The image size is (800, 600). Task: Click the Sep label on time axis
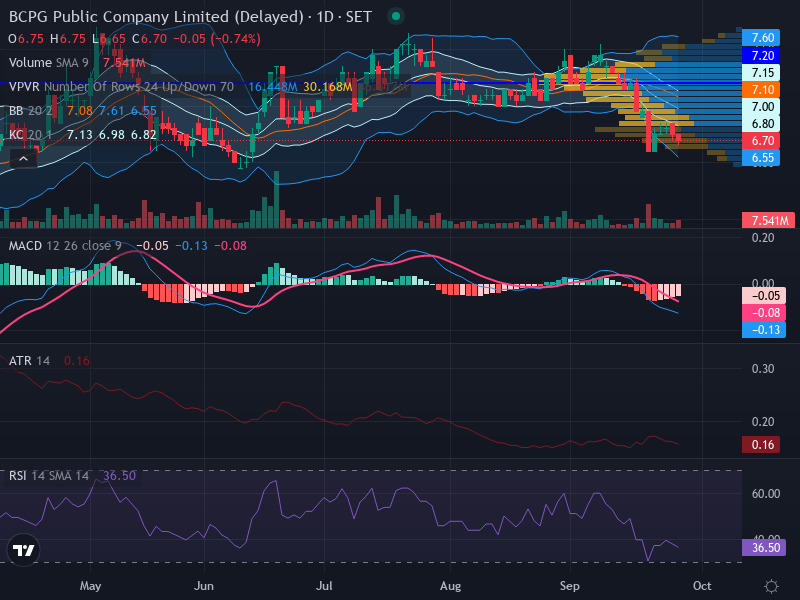569,586
